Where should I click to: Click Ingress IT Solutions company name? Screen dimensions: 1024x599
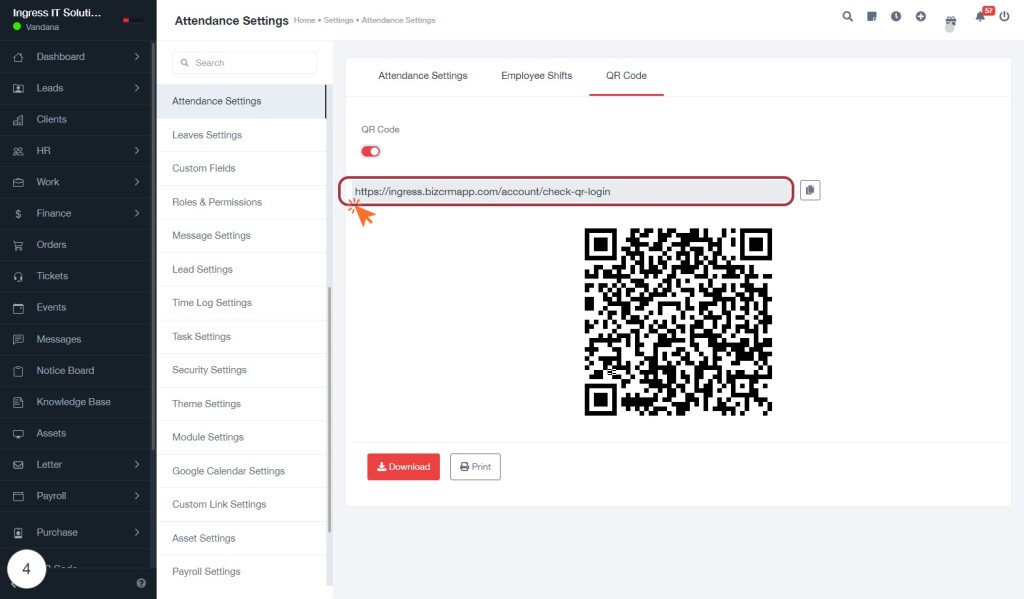[x=57, y=12]
